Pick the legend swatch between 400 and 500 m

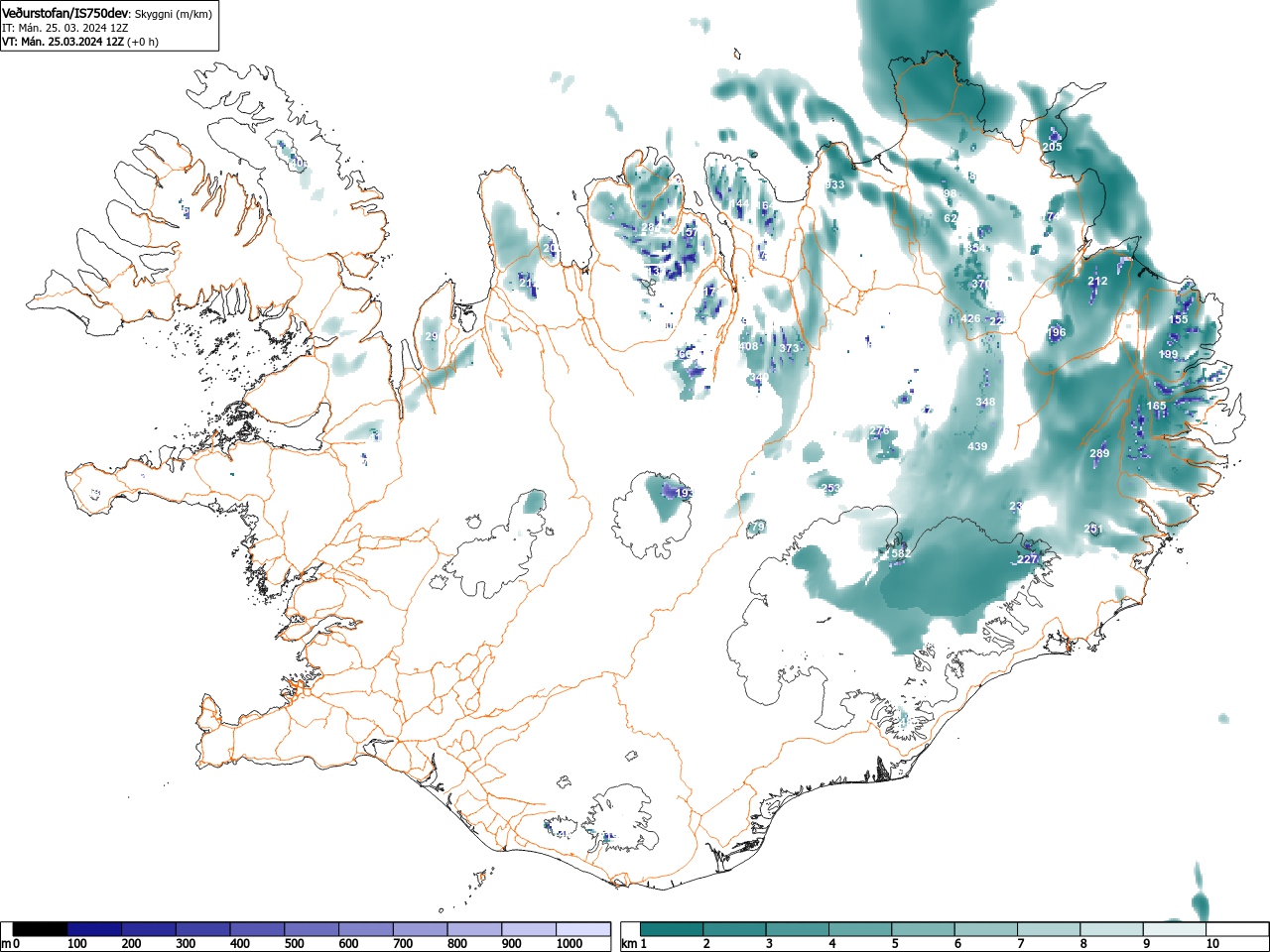click(x=257, y=929)
